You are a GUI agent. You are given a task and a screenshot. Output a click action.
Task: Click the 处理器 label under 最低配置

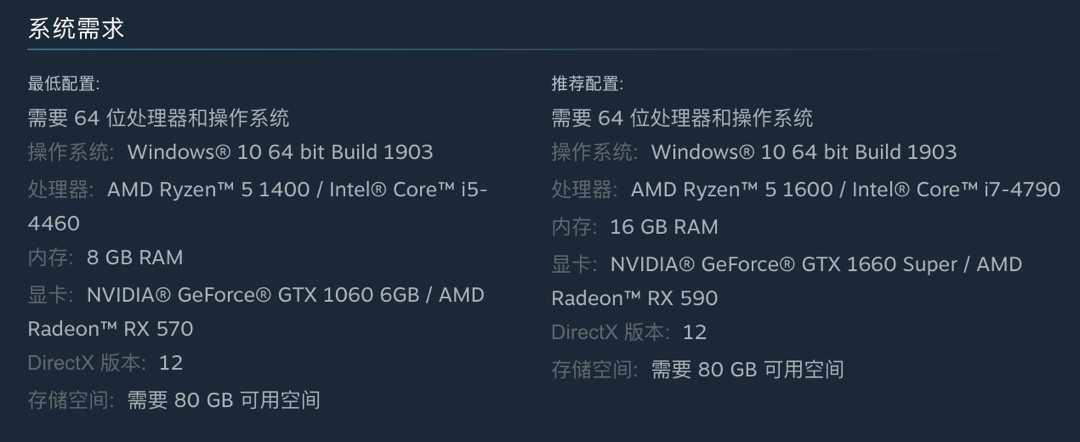click(x=61, y=188)
